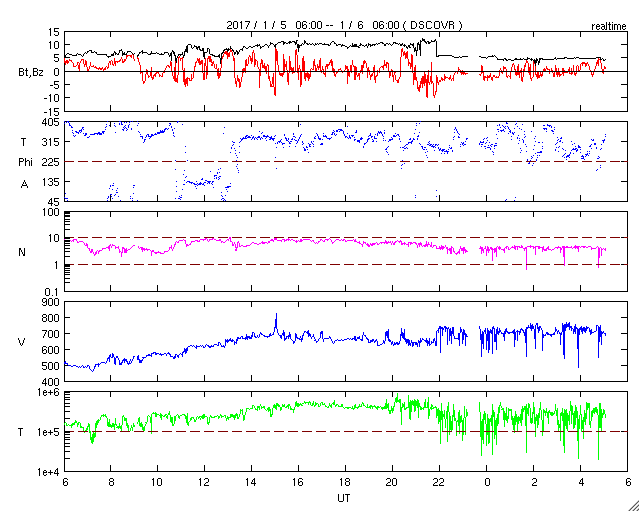Click the '500' tick on V axis
This screenshot has height=512, width=640.
pos(51,366)
